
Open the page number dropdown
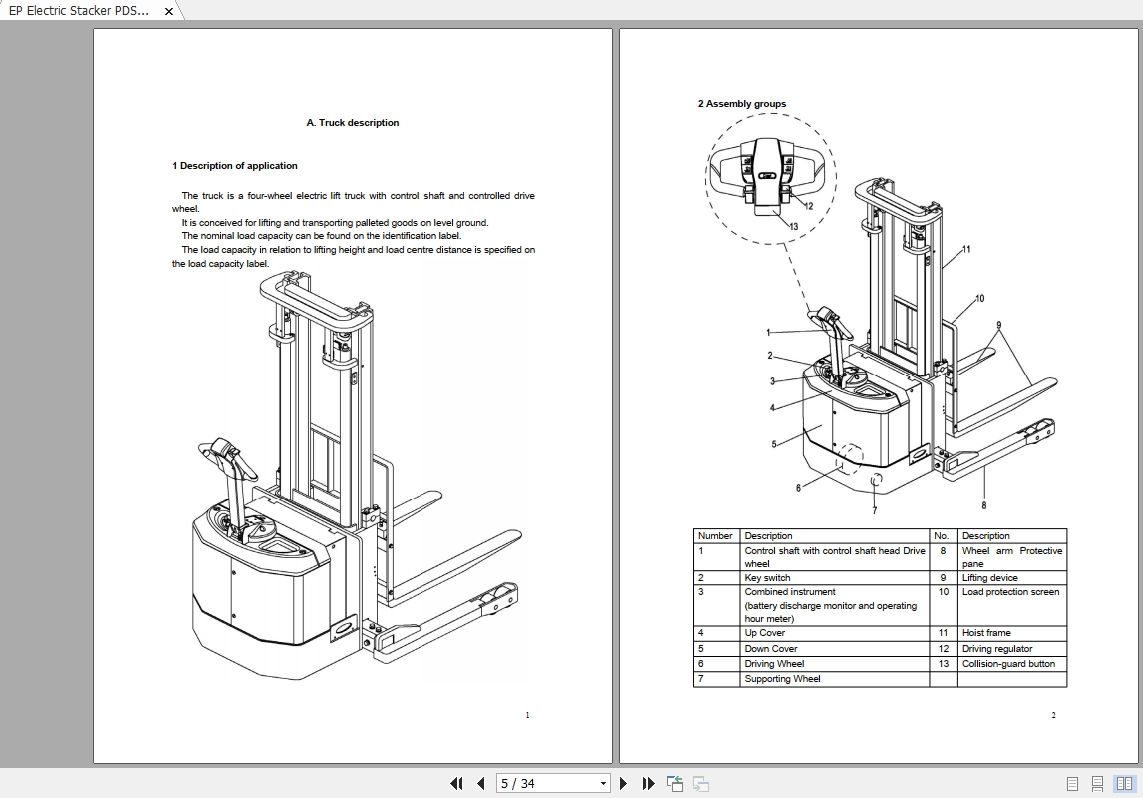pos(603,783)
